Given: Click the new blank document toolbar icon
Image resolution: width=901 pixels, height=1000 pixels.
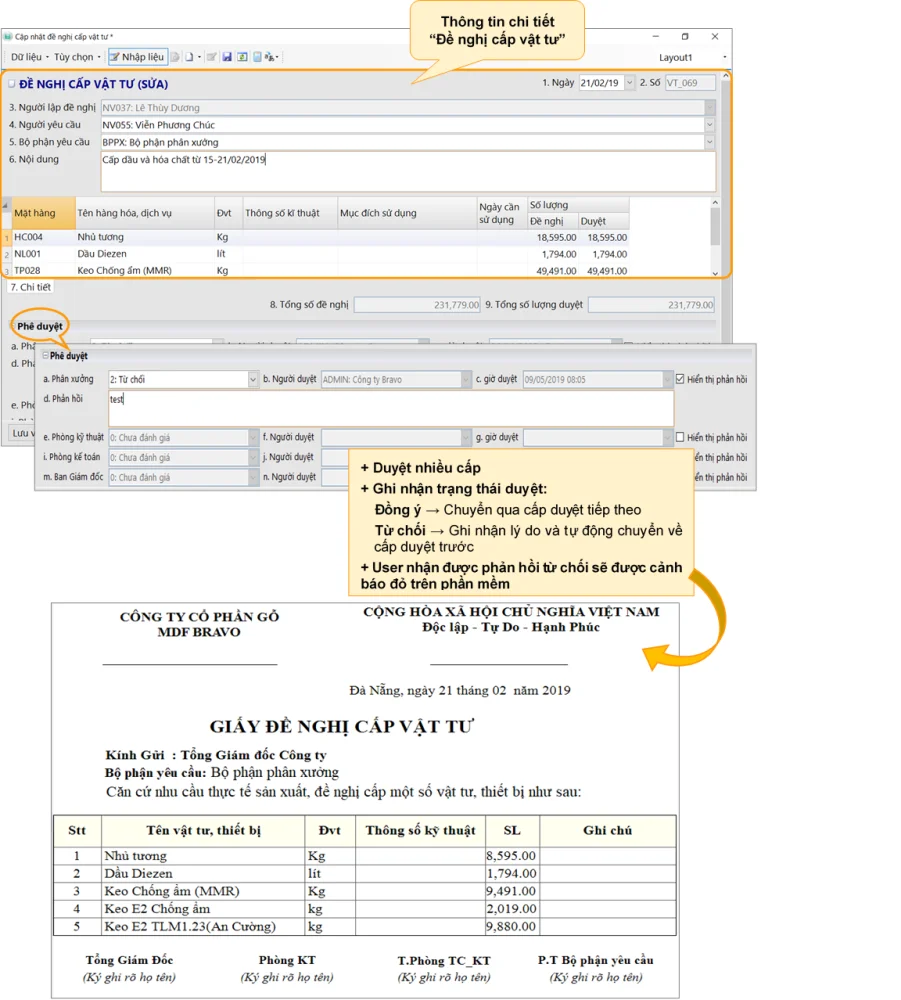Looking at the screenshot, I should click(x=189, y=57).
